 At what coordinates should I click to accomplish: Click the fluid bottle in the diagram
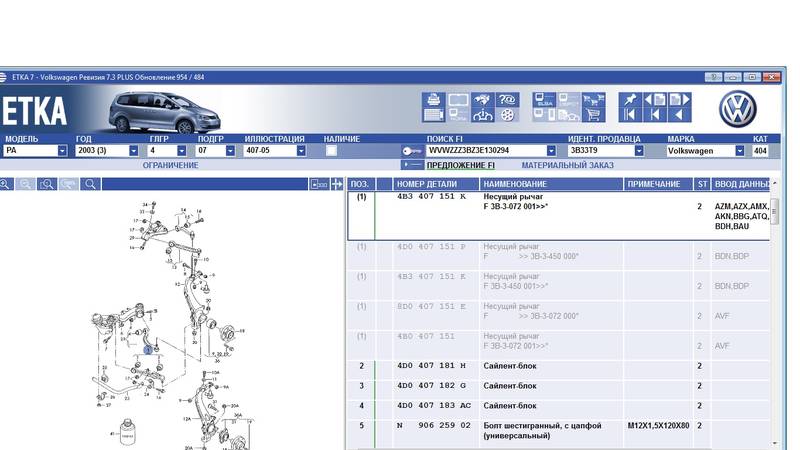tap(127, 433)
